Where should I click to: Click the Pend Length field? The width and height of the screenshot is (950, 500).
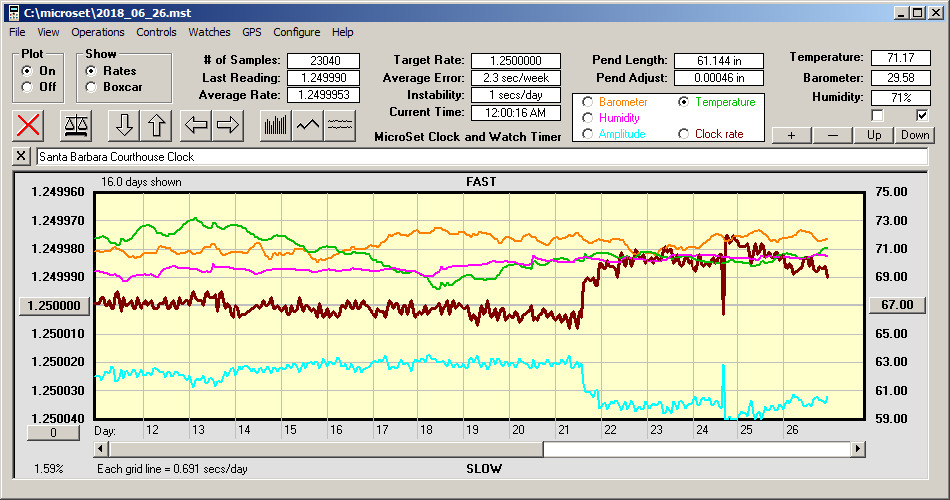pos(719,61)
